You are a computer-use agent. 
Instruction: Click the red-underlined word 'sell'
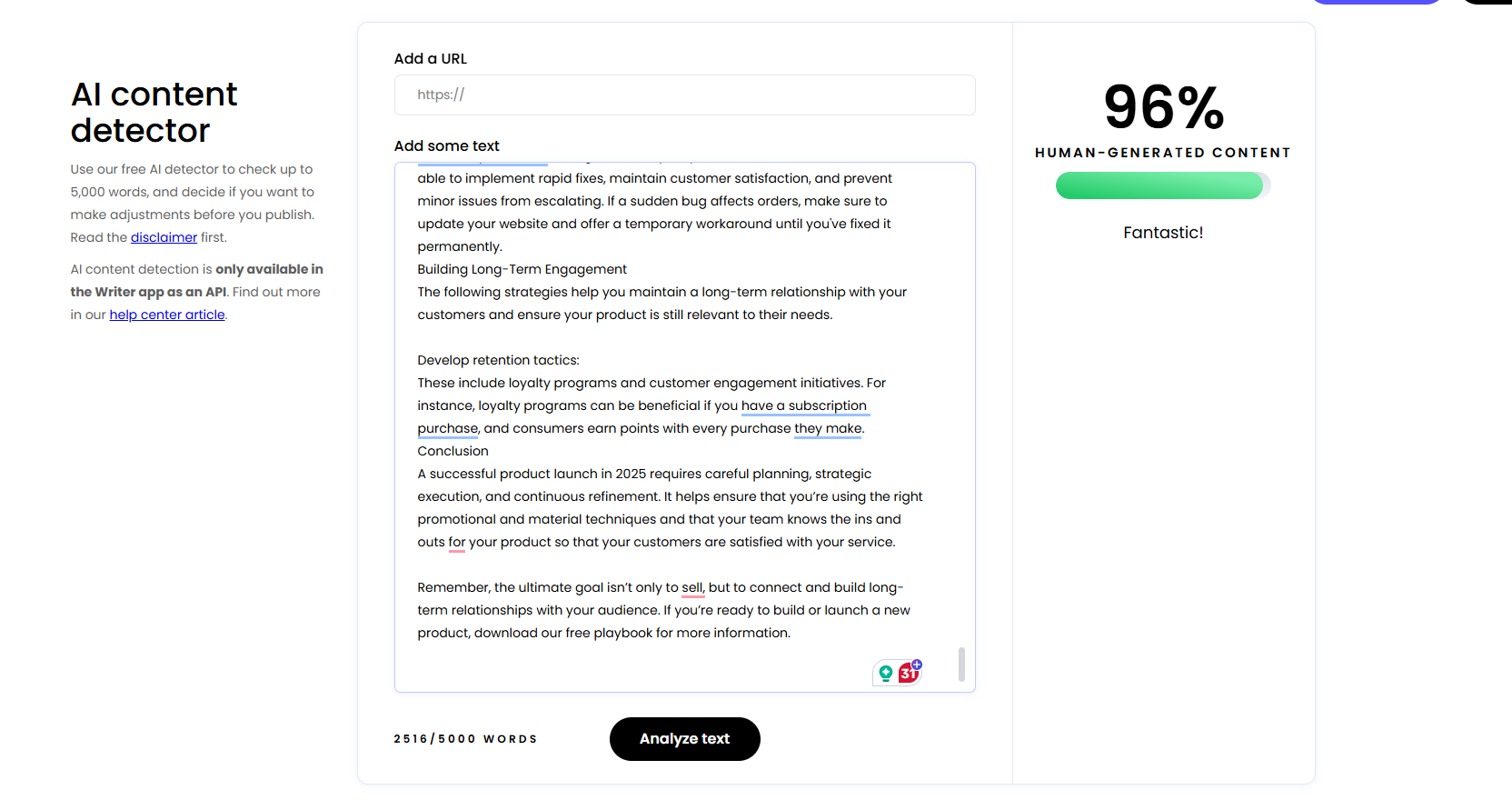(x=692, y=587)
